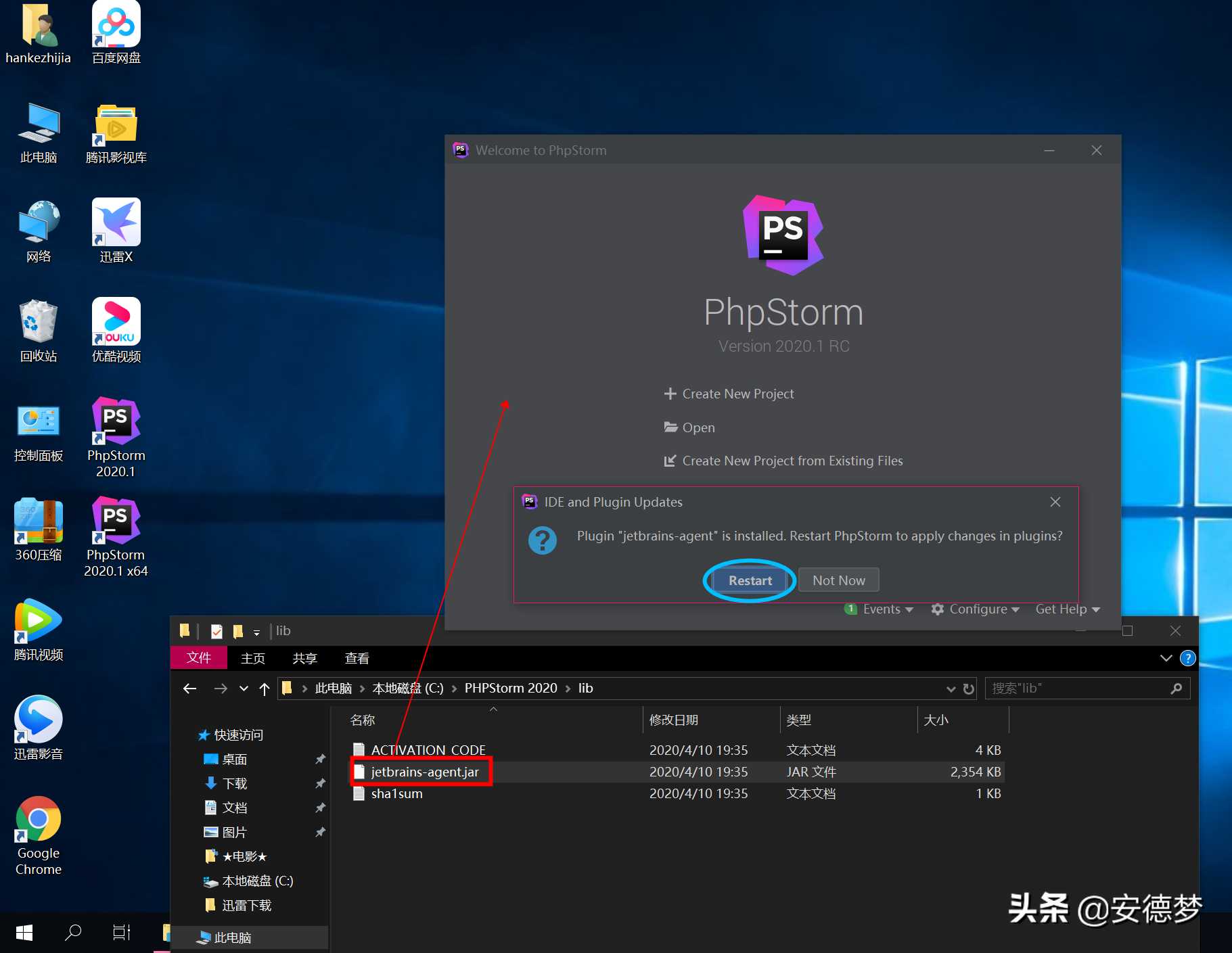Click the Explorer help question icon
The height and width of the screenshot is (953, 1232).
1188,658
